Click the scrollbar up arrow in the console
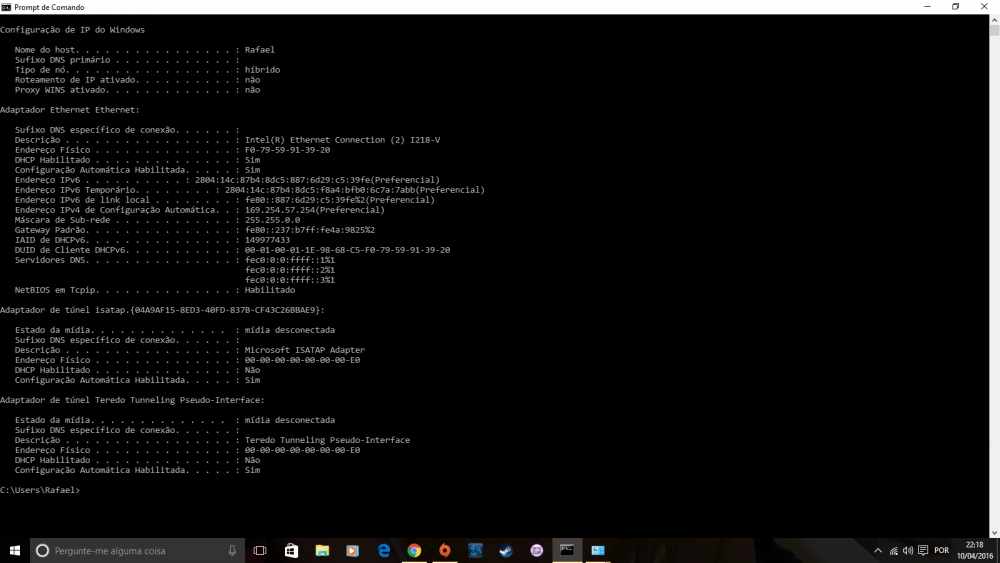Image resolution: width=1000 pixels, height=563 pixels. 994,18
